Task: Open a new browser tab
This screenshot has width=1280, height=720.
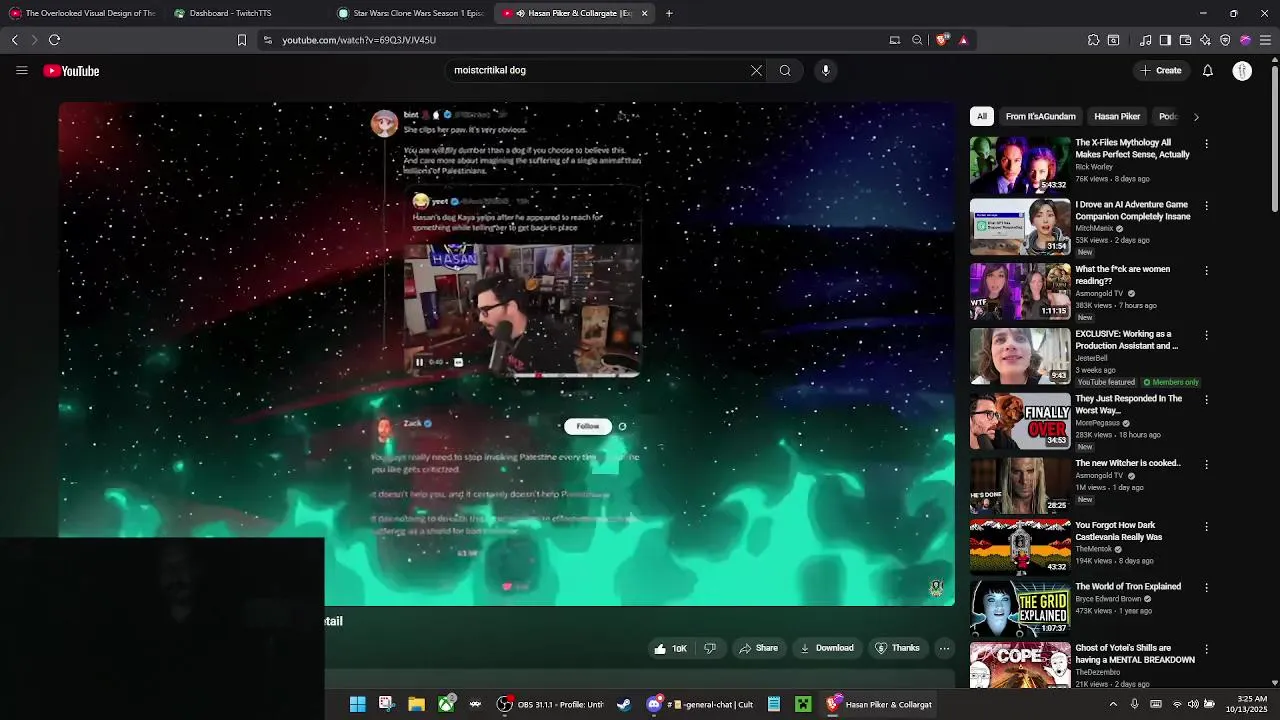Action: (669, 13)
